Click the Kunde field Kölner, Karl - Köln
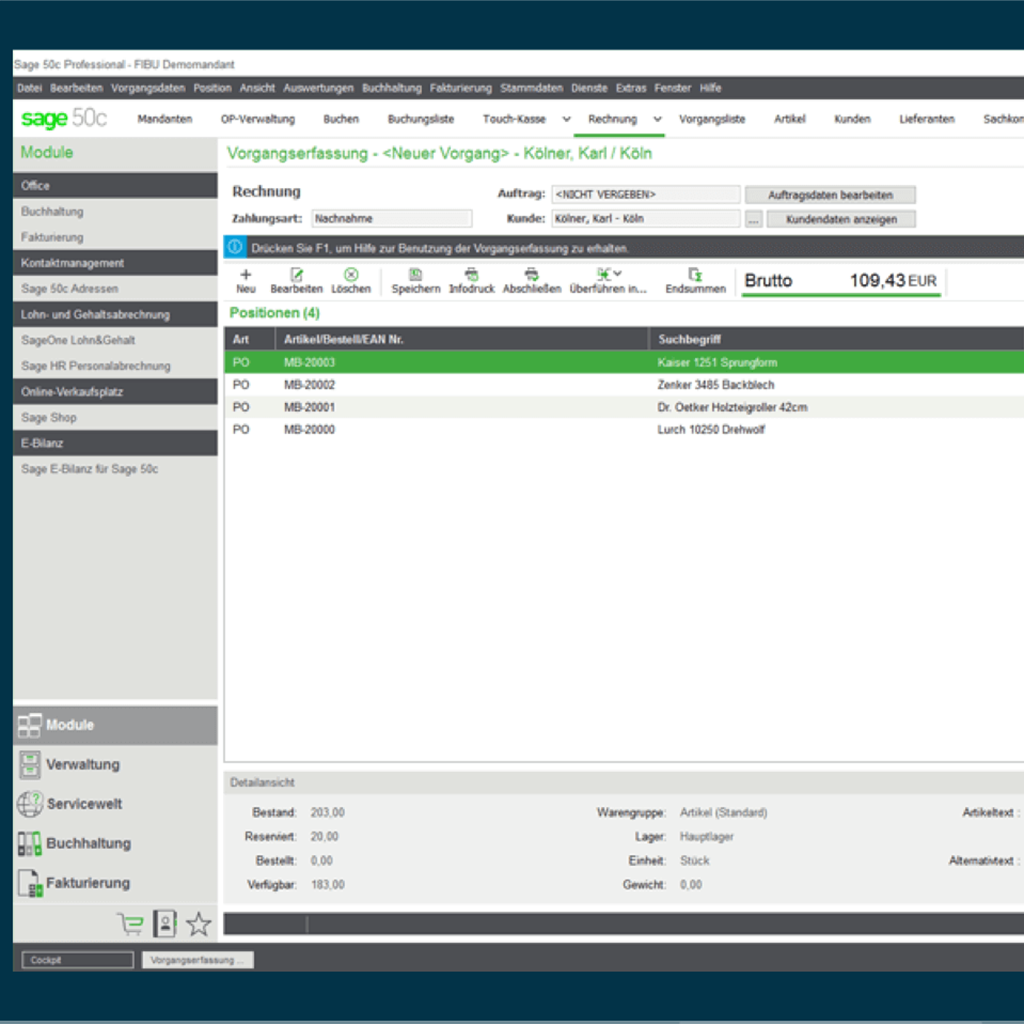The width and height of the screenshot is (1024, 1024). [x=646, y=219]
